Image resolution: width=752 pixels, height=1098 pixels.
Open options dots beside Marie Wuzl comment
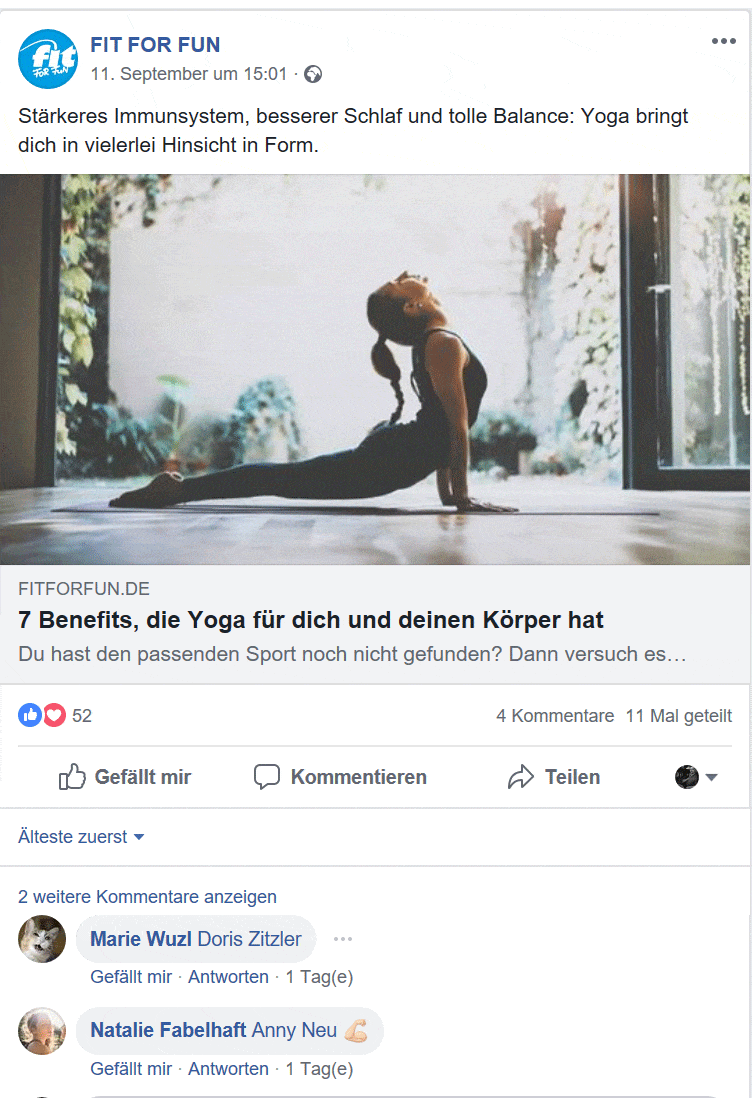(342, 939)
